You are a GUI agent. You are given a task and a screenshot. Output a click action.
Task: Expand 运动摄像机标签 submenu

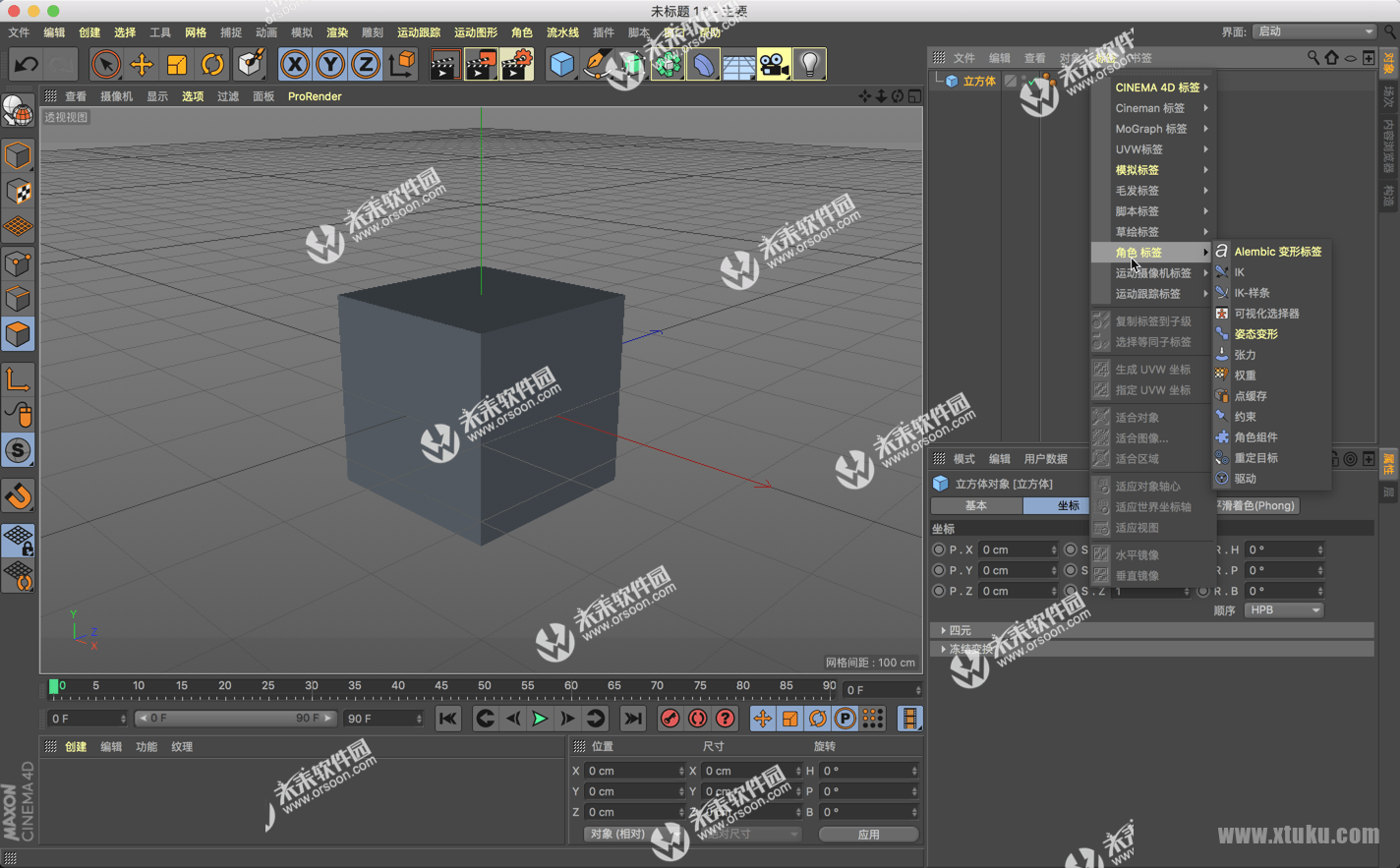pos(1152,273)
